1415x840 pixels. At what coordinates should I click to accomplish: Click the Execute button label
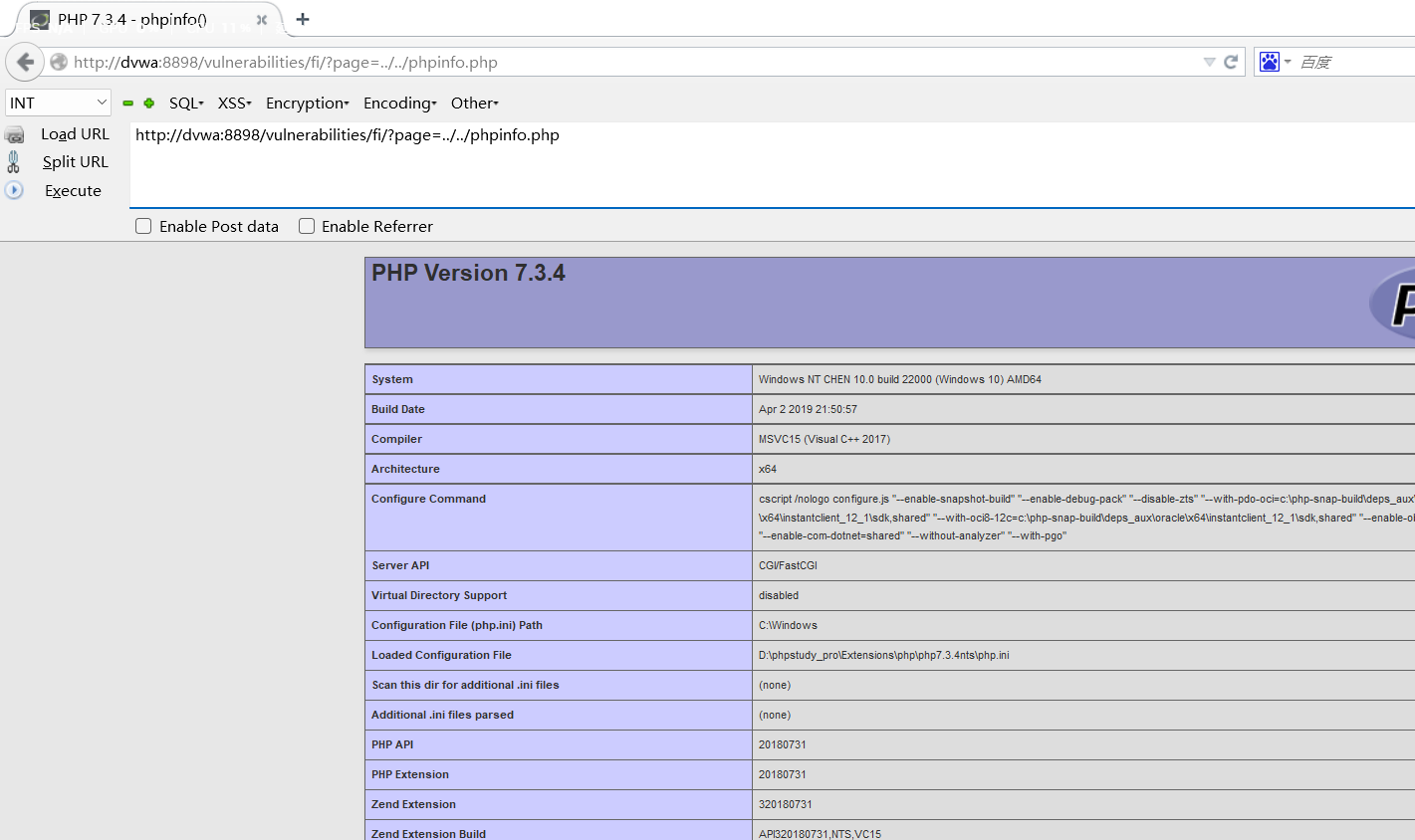click(x=73, y=190)
